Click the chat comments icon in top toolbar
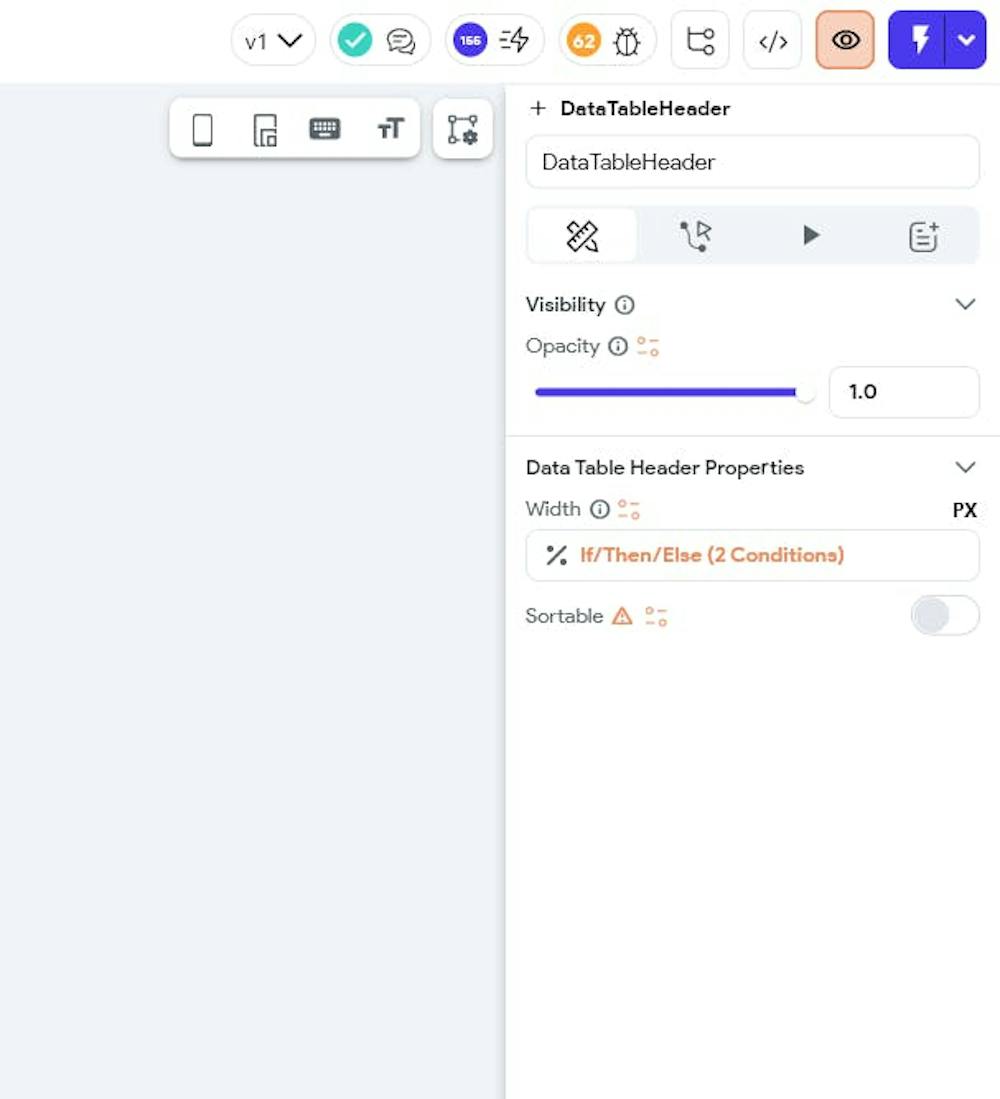This screenshot has width=1000, height=1099. pos(402,40)
